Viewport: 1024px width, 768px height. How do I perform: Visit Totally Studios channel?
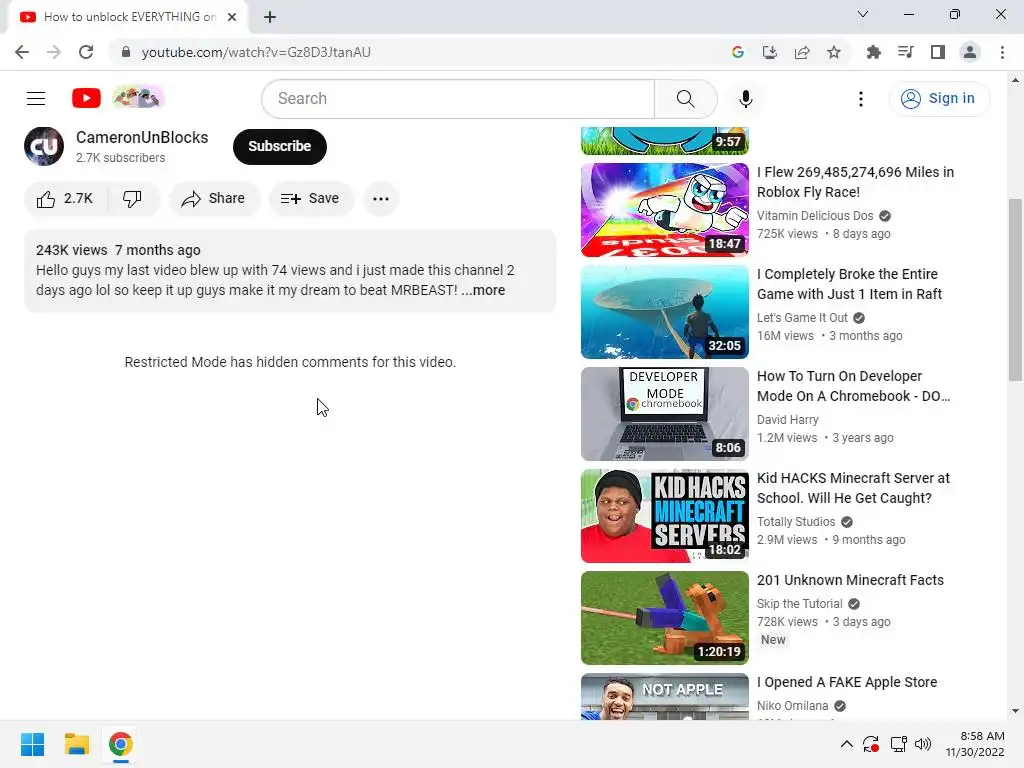[796, 521]
